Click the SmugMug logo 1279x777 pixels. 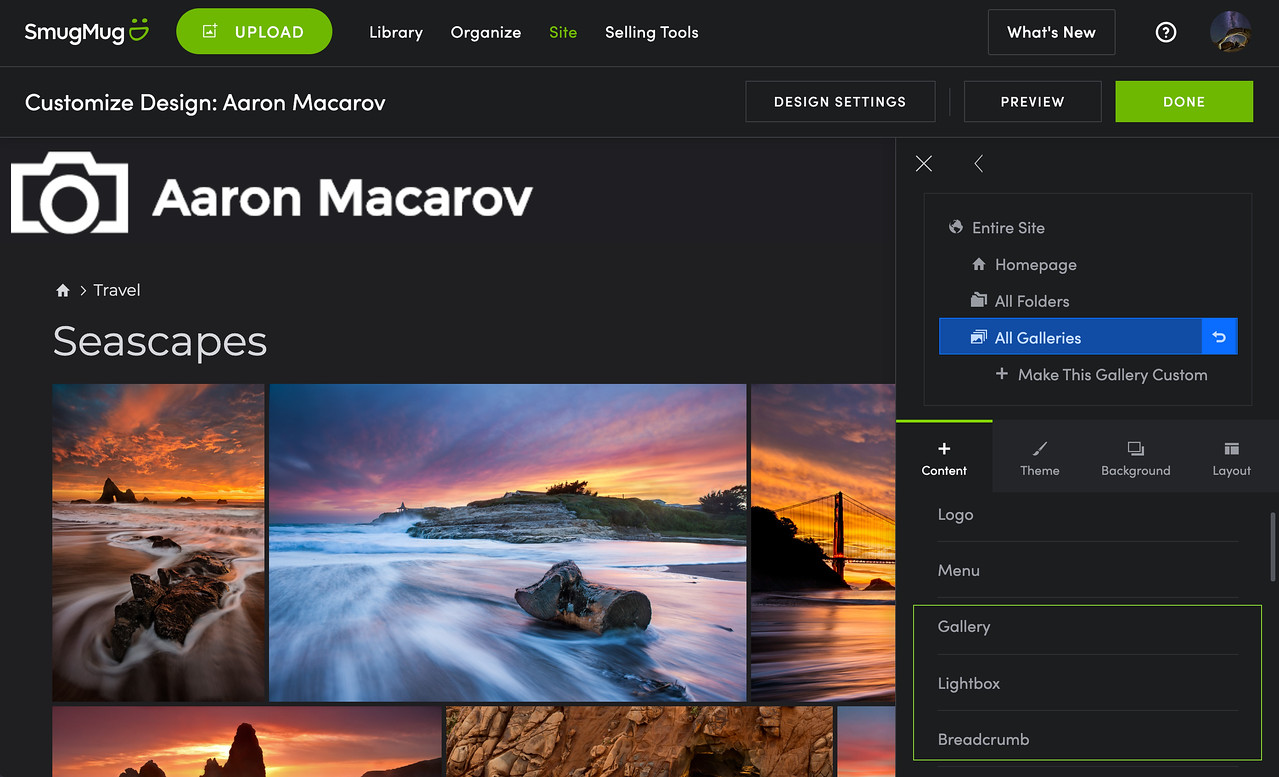(86, 32)
